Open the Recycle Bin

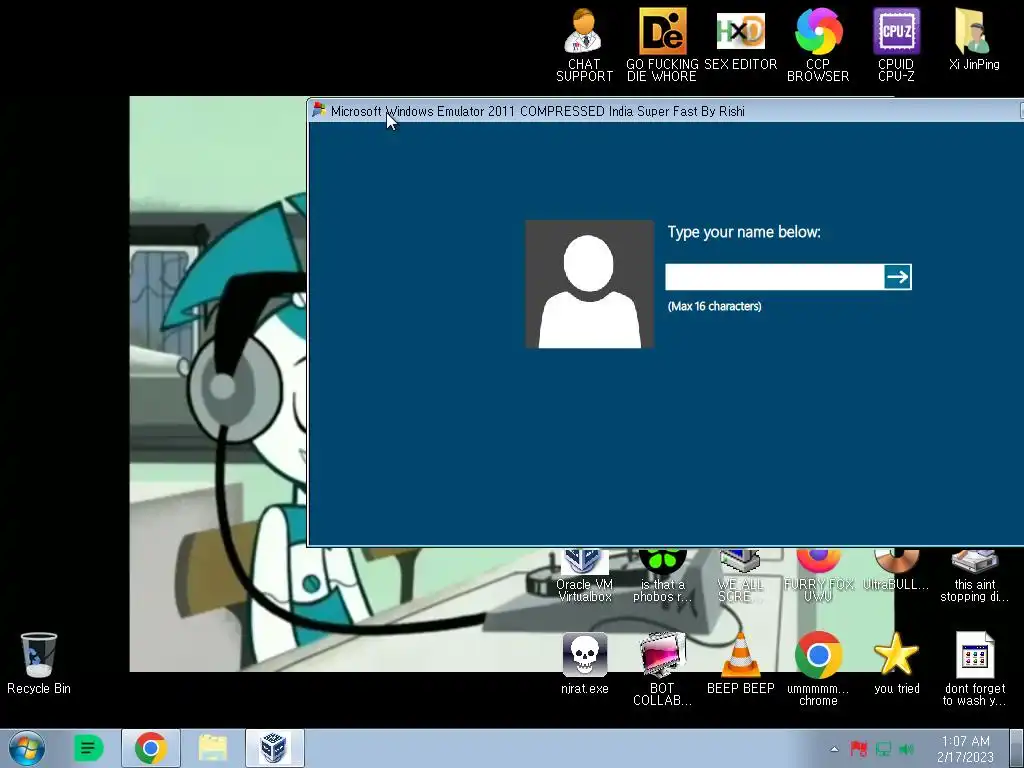(x=39, y=663)
